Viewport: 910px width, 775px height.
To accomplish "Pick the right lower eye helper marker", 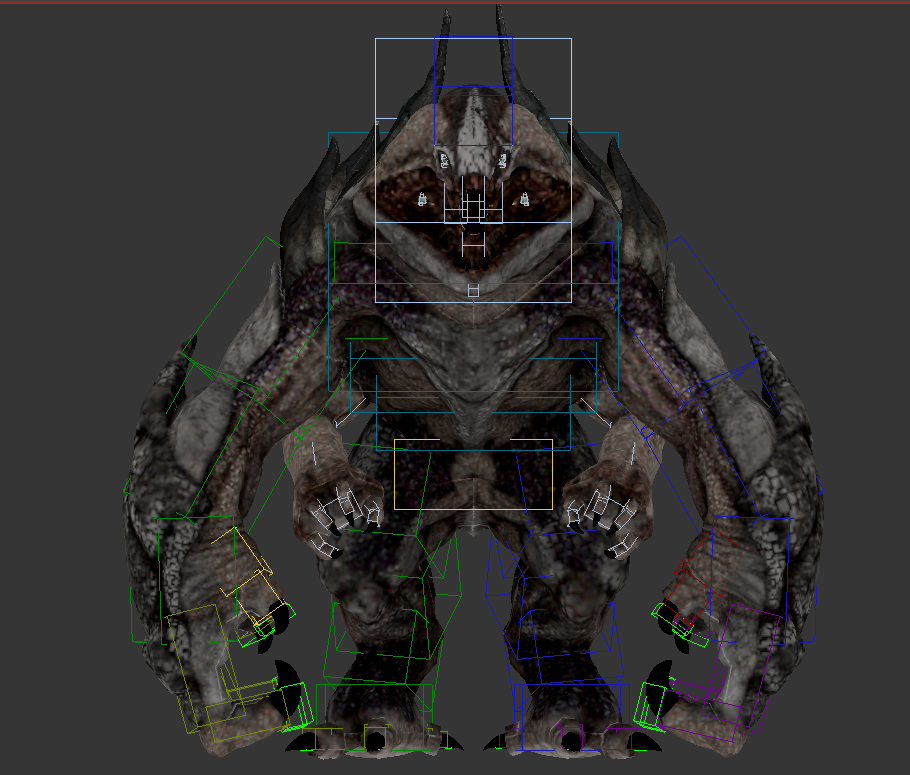I will 524,201.
